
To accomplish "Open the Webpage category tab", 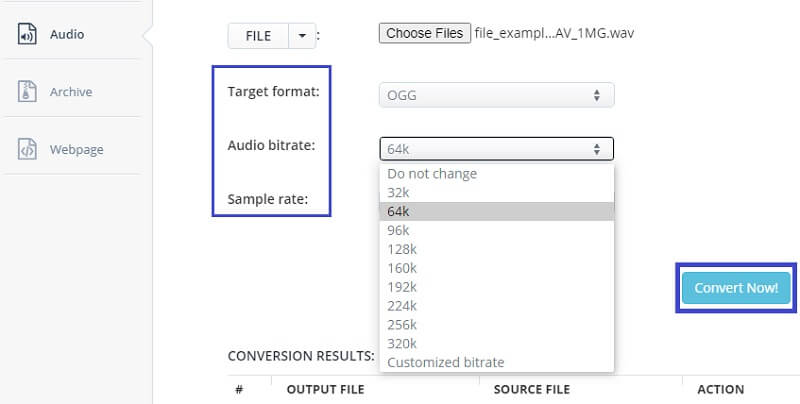I will click(x=76, y=150).
